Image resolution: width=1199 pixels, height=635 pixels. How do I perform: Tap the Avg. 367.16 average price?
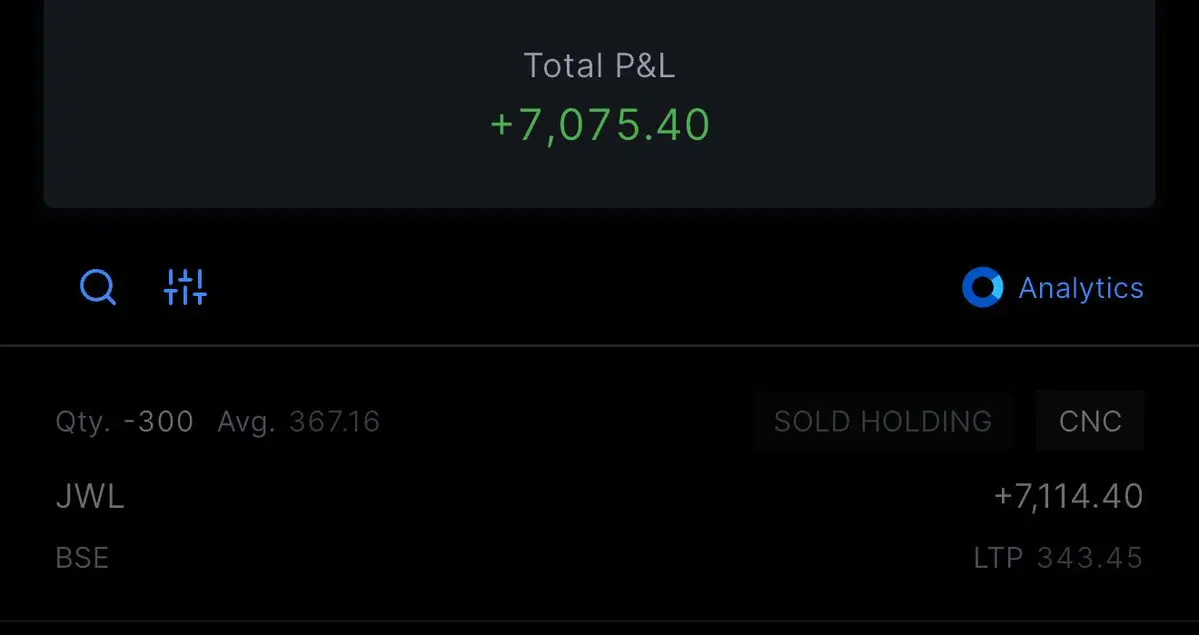299,422
